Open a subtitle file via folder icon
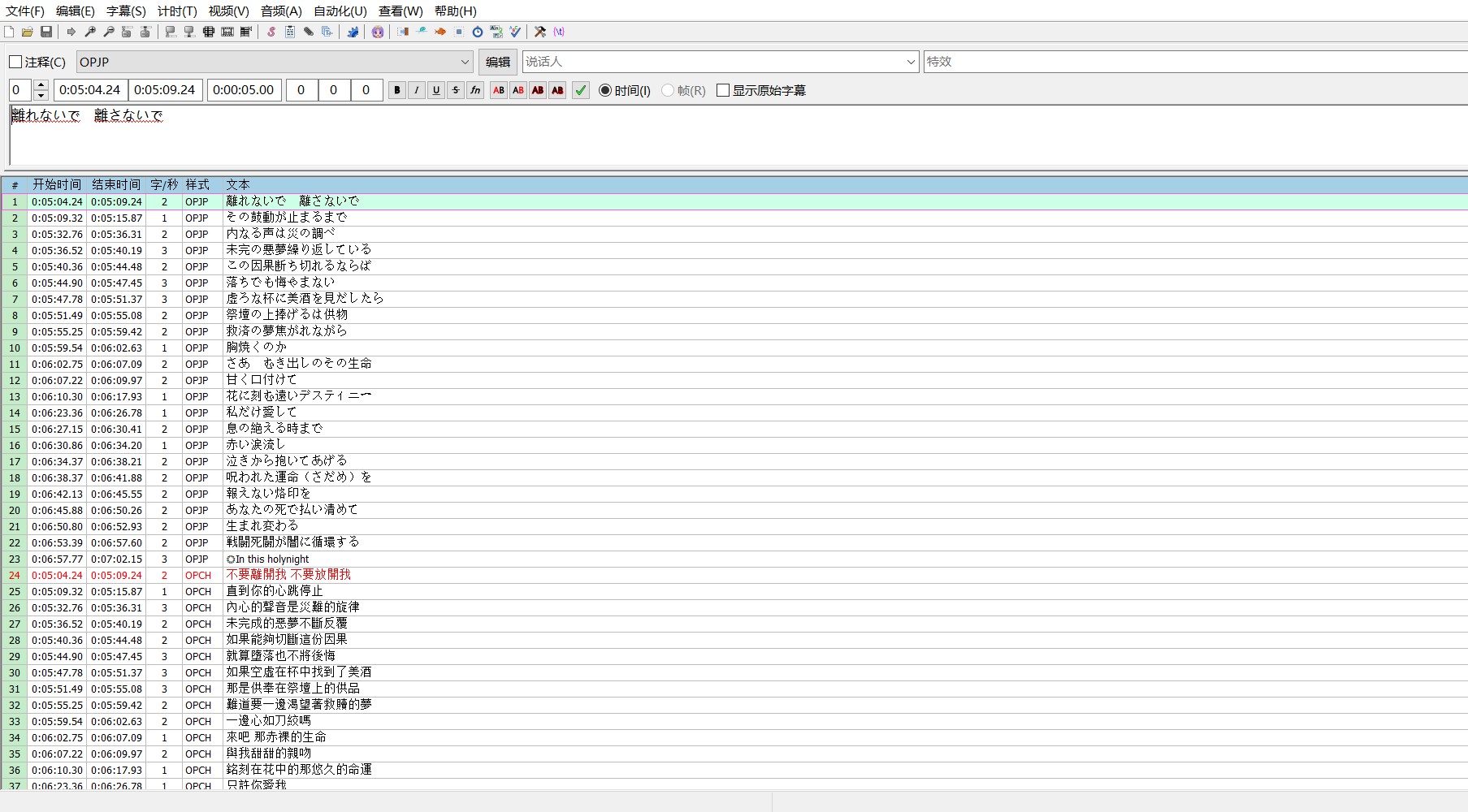Viewport: 1468px width, 812px height. (28, 32)
